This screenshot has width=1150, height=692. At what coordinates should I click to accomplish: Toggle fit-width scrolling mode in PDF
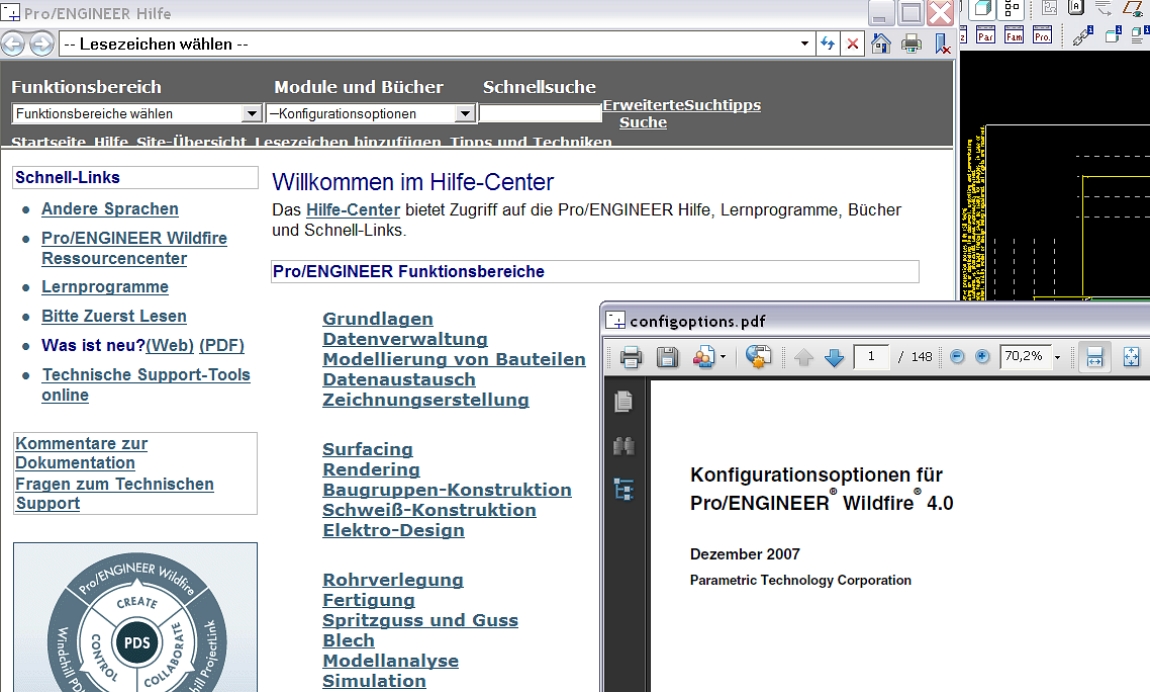[x=1094, y=357]
